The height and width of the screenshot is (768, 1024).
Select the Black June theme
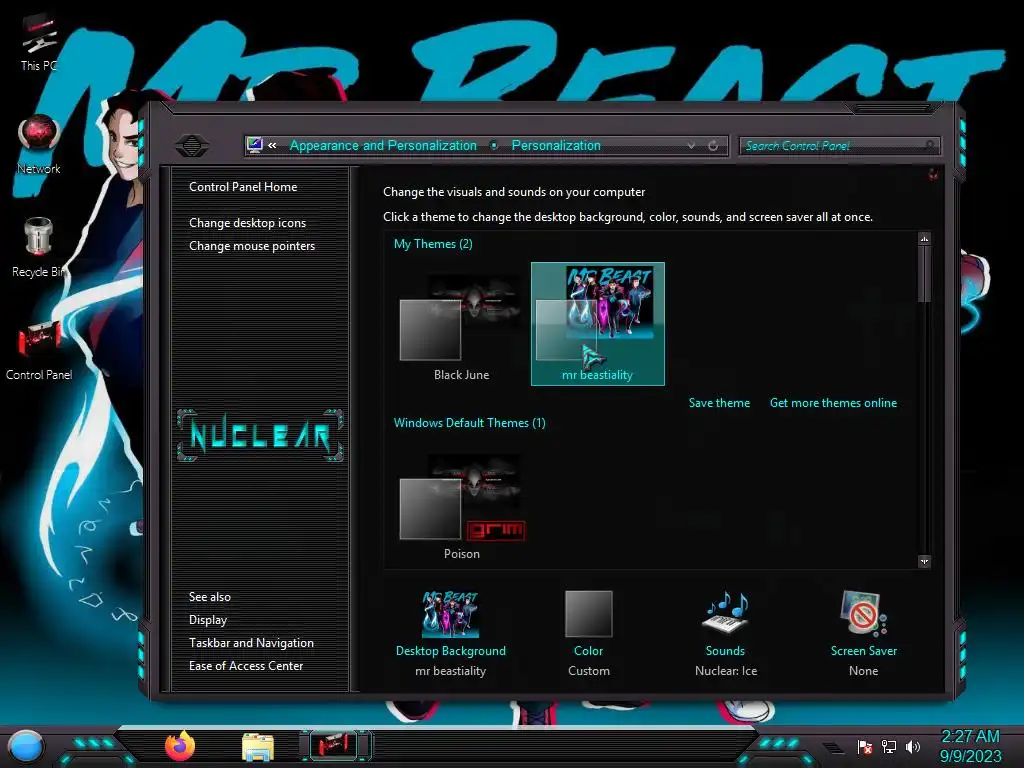[x=461, y=325]
